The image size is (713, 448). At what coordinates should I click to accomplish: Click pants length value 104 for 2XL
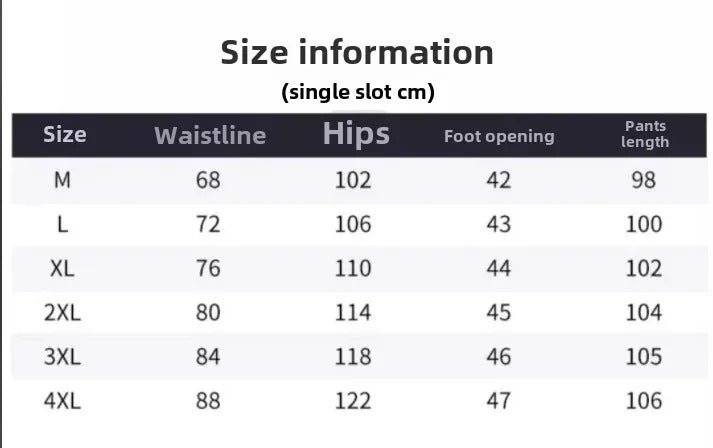[644, 313]
